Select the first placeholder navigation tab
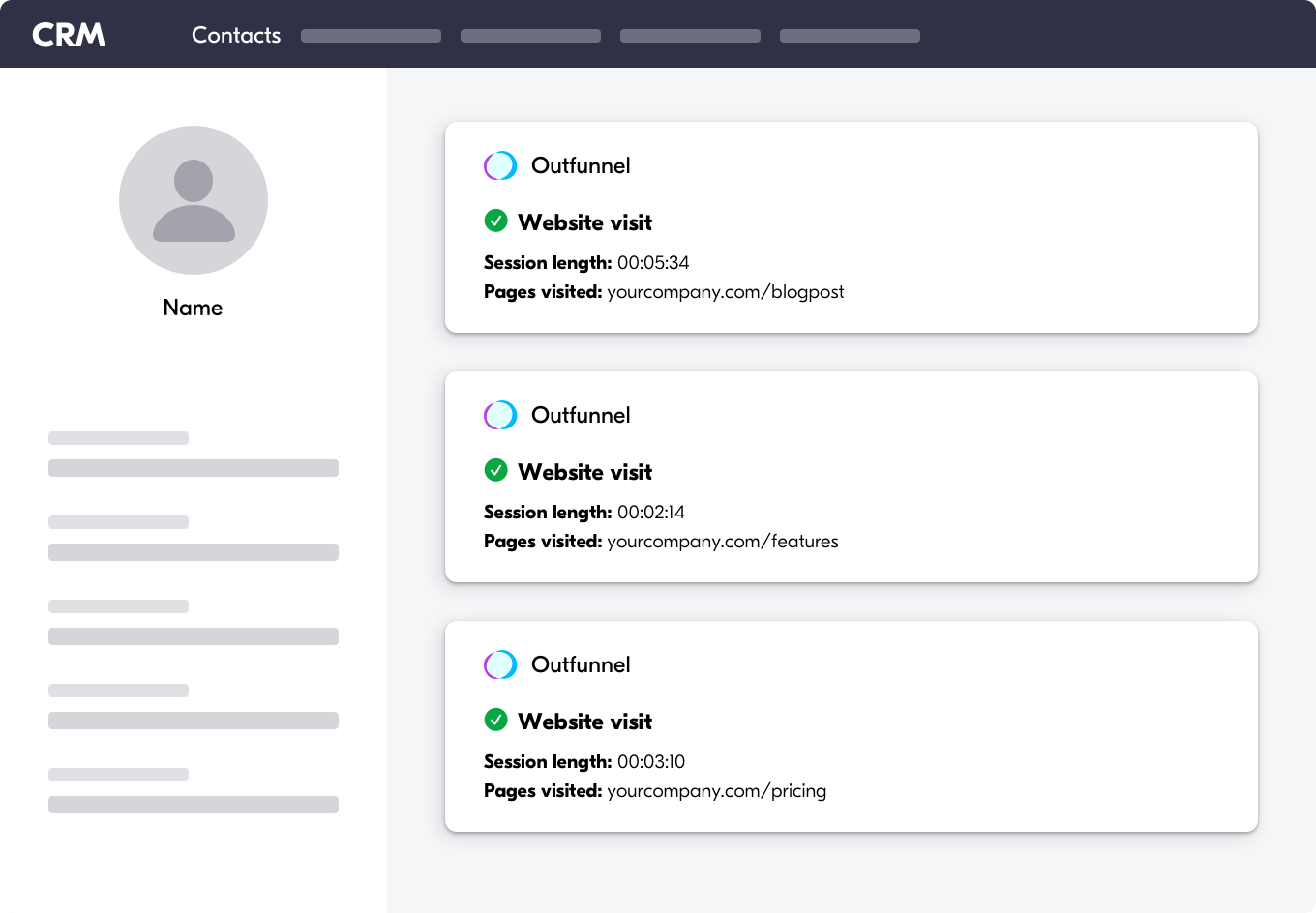The image size is (1316, 913). (371, 35)
